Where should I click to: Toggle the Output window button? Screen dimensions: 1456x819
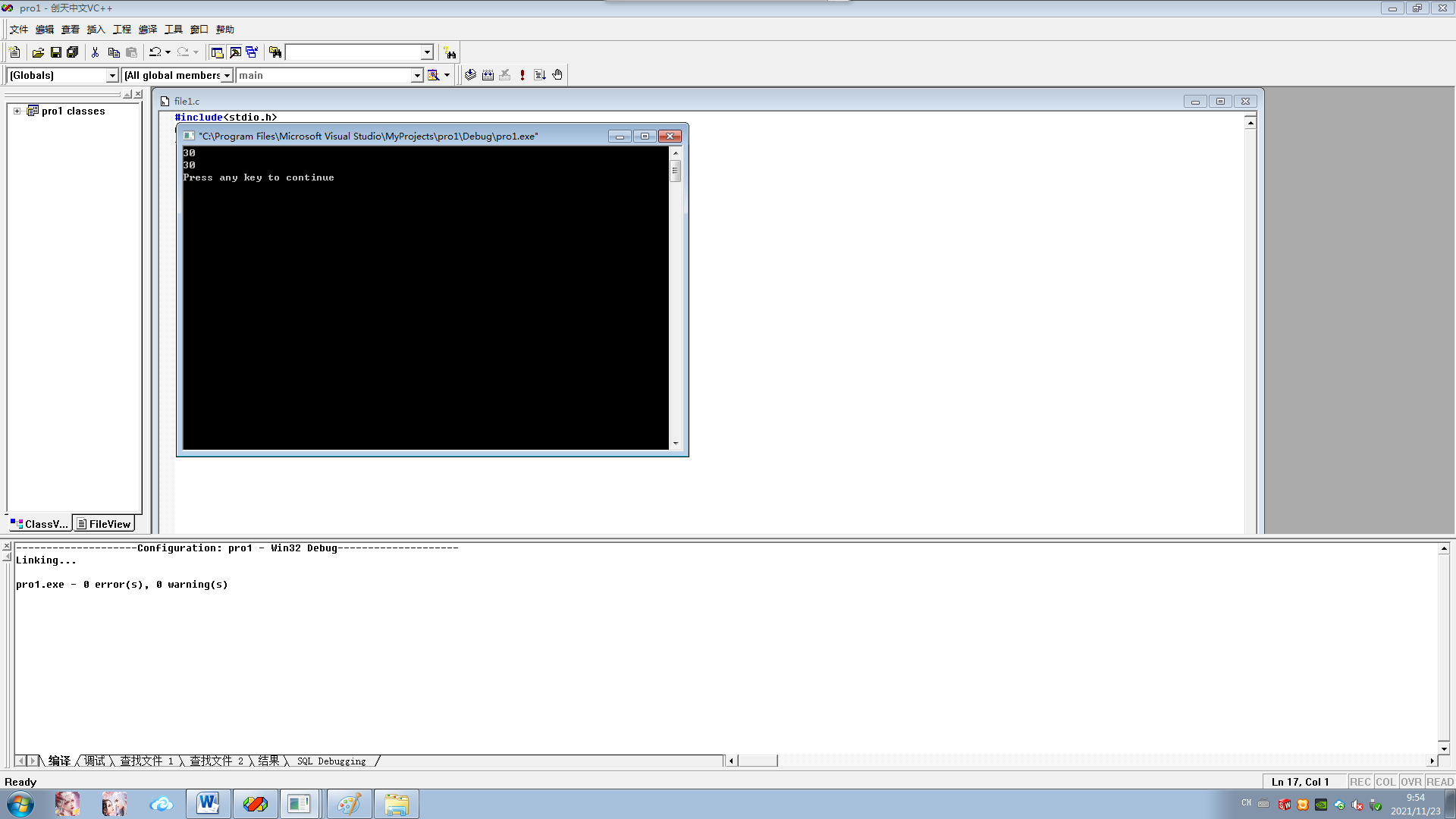[x=235, y=52]
